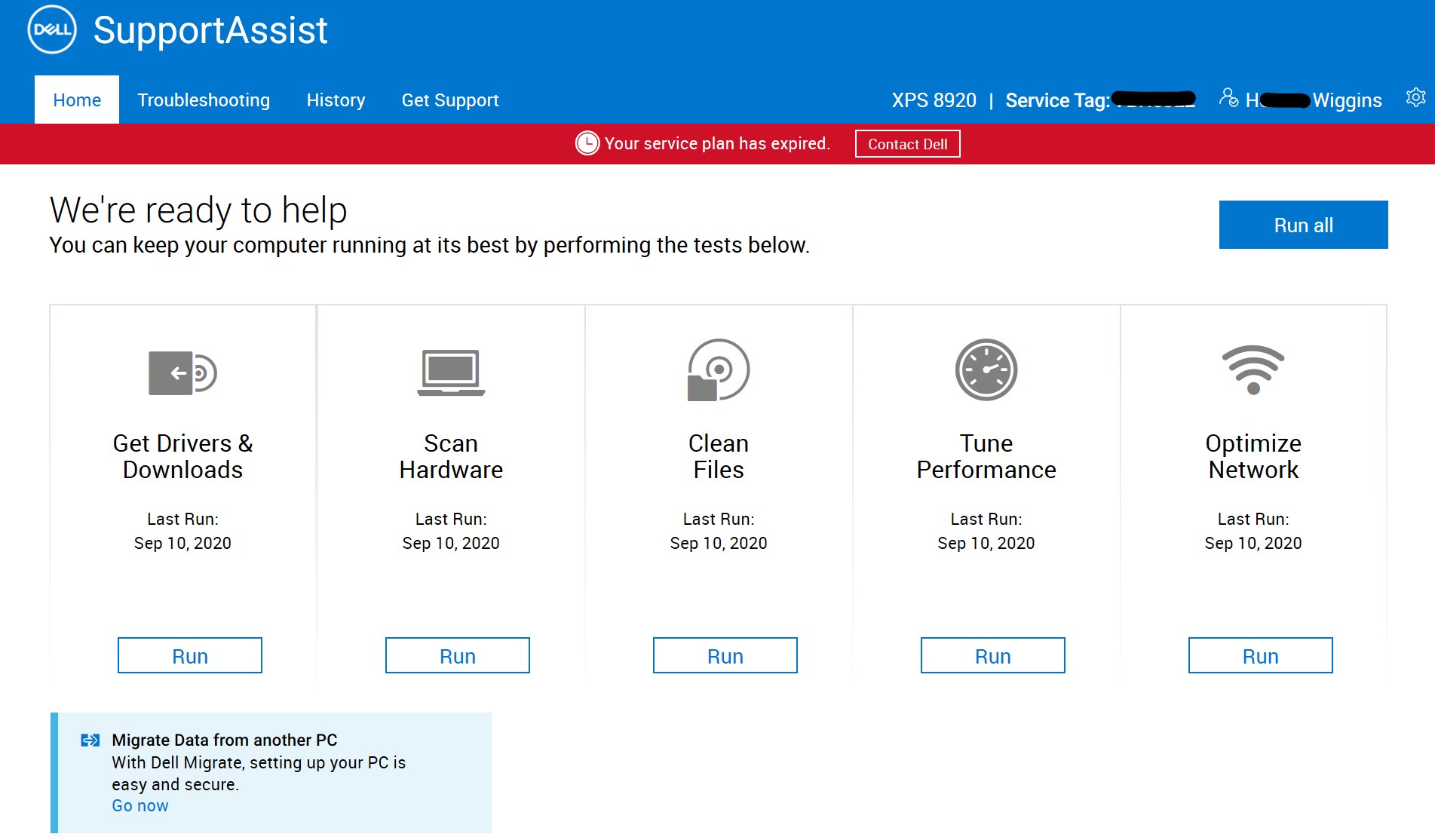Run Get Drivers & Downloads
The height and width of the screenshot is (840, 1435).
coord(190,655)
